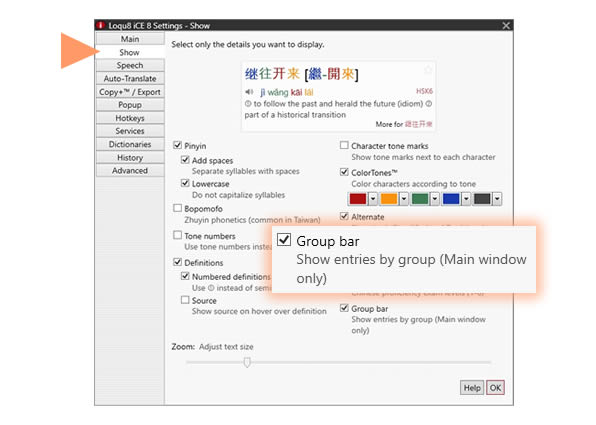Click the green tone color swatch
Image resolution: width=596 pixels, height=425 pixels.
click(420, 198)
